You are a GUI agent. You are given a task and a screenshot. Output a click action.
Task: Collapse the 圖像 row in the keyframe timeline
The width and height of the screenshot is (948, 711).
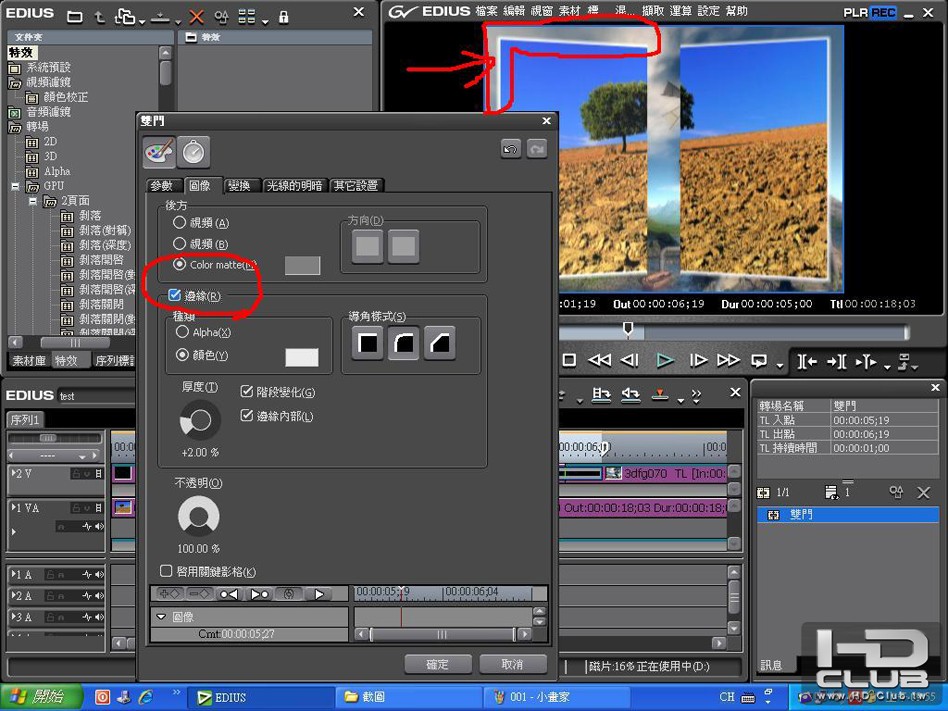tap(161, 617)
